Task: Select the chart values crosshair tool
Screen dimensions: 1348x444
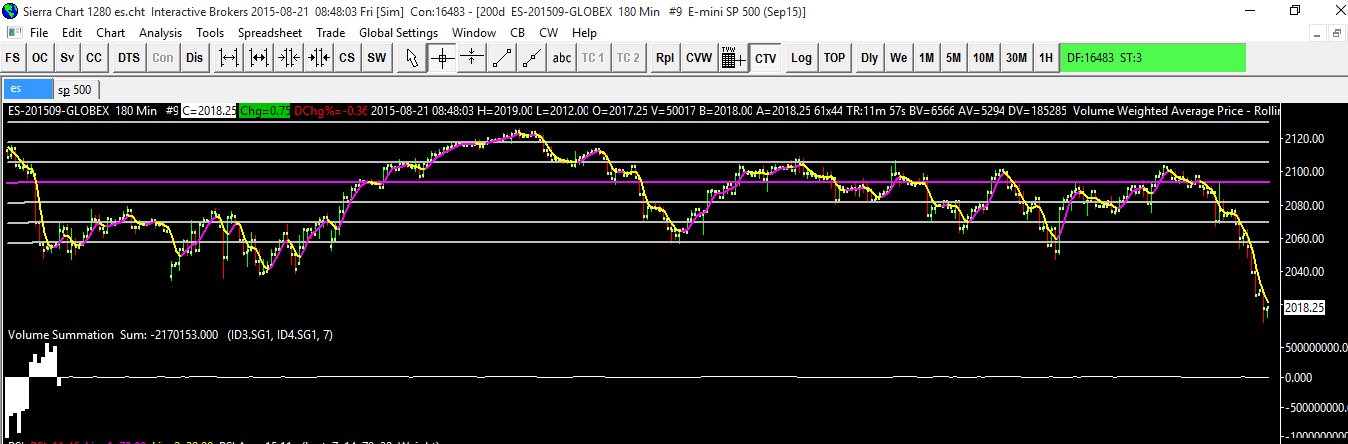Action: (x=441, y=58)
